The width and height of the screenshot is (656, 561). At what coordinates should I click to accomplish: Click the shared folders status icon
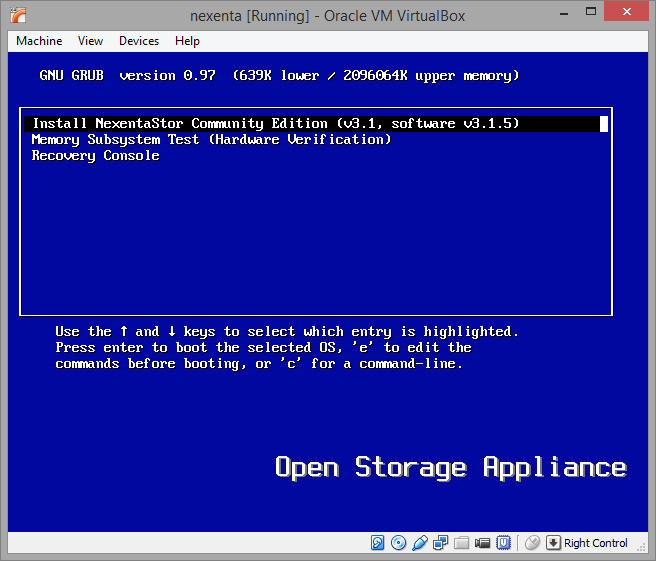(461, 543)
